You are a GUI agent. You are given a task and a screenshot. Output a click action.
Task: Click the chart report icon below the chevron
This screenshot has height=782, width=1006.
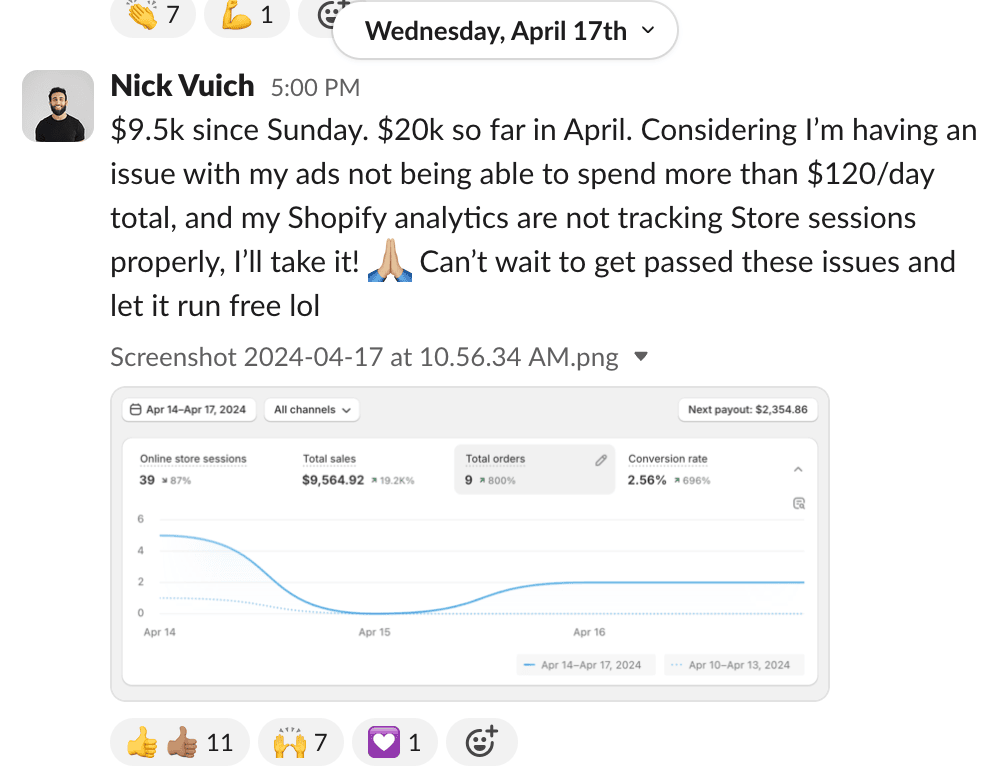coord(798,503)
